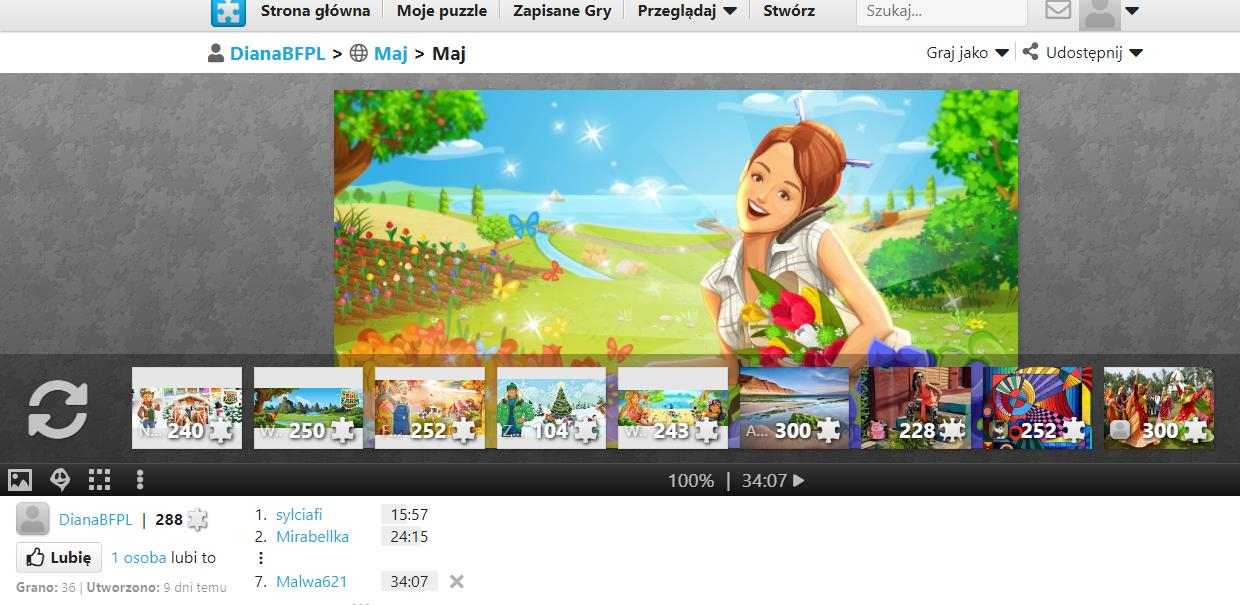Open the Stwórz menu item

pyautogui.click(x=789, y=11)
